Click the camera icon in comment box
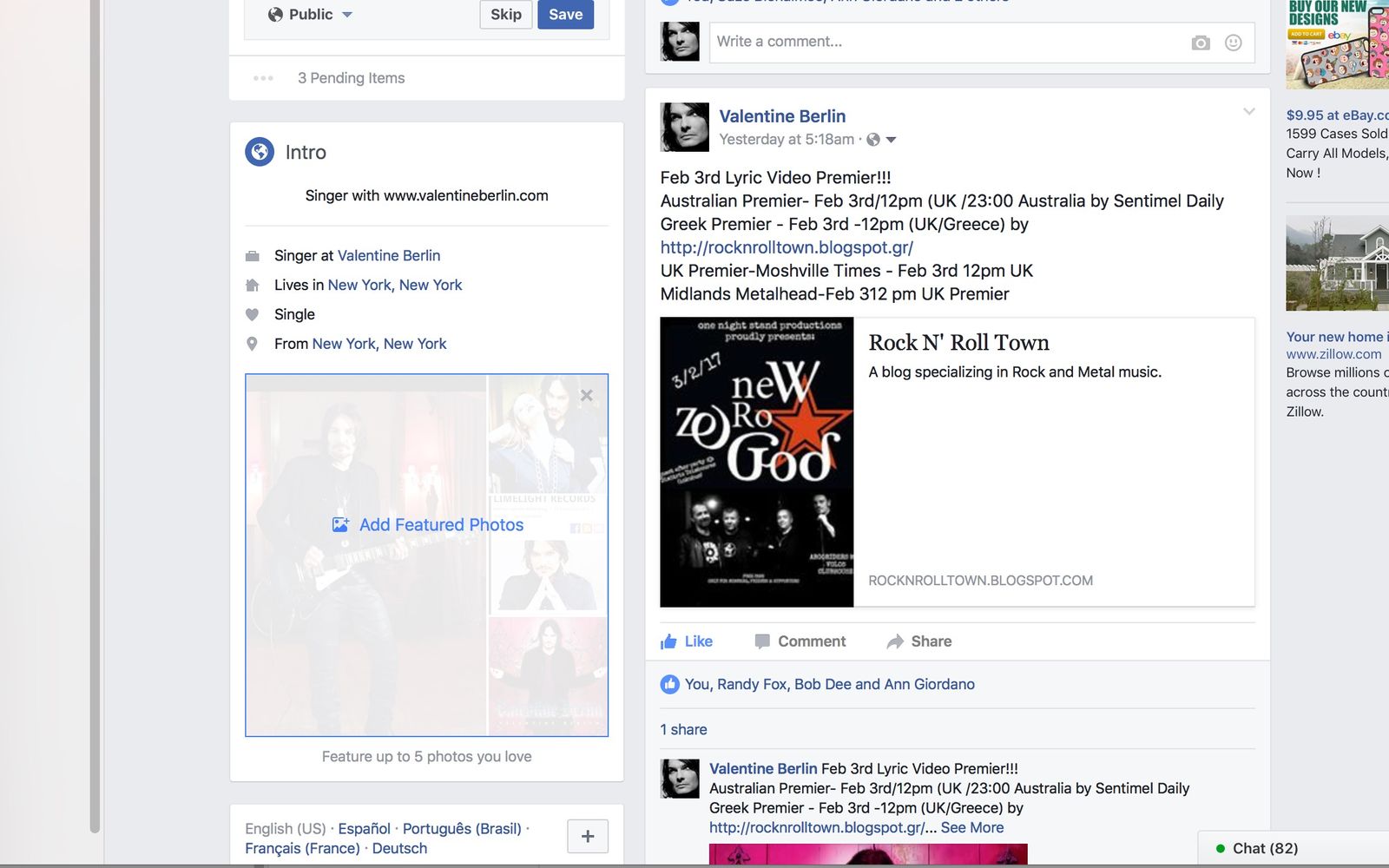Screen dimensions: 1389x868 tap(1201, 43)
